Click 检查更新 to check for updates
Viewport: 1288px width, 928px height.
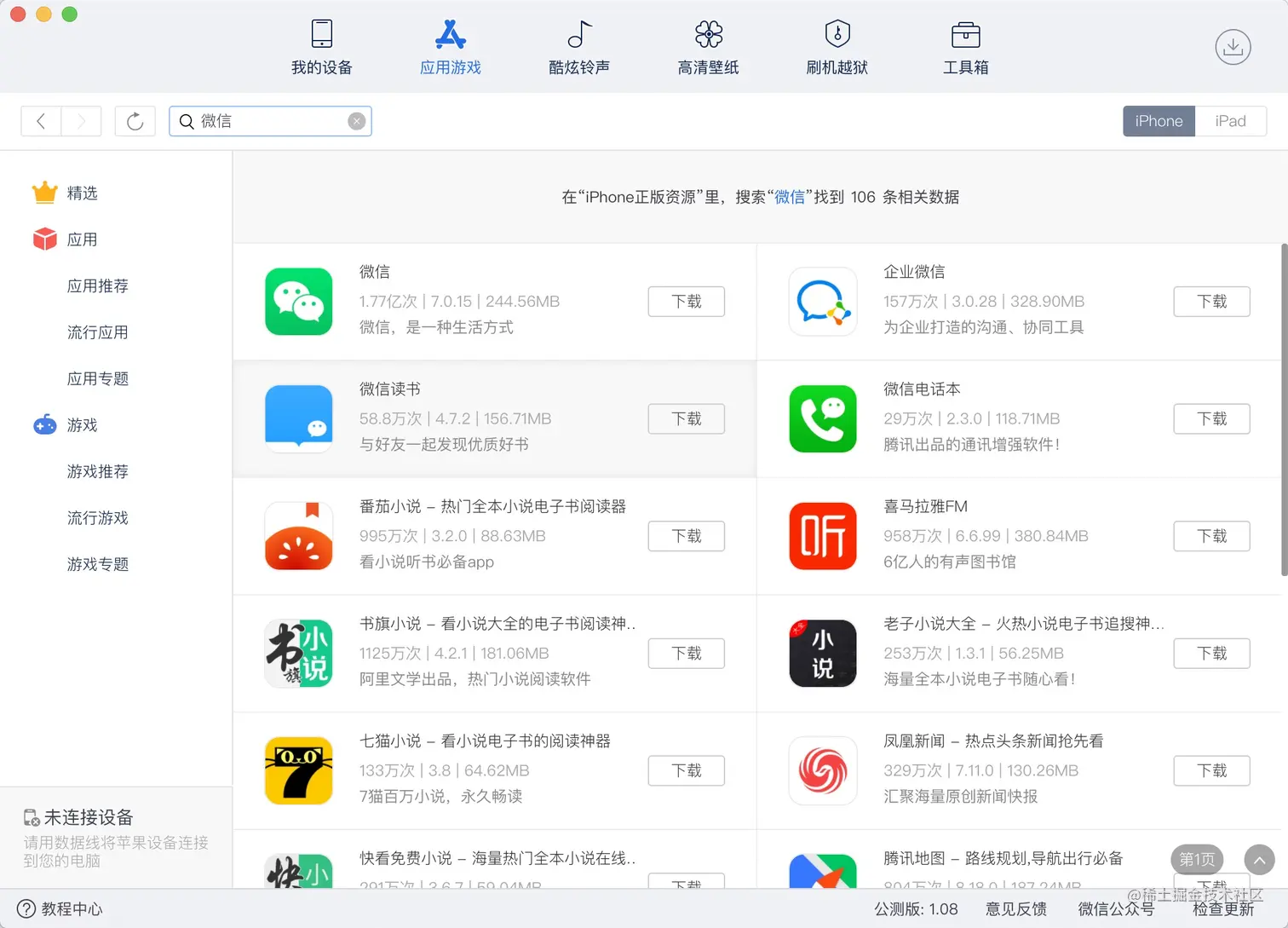click(x=1223, y=909)
